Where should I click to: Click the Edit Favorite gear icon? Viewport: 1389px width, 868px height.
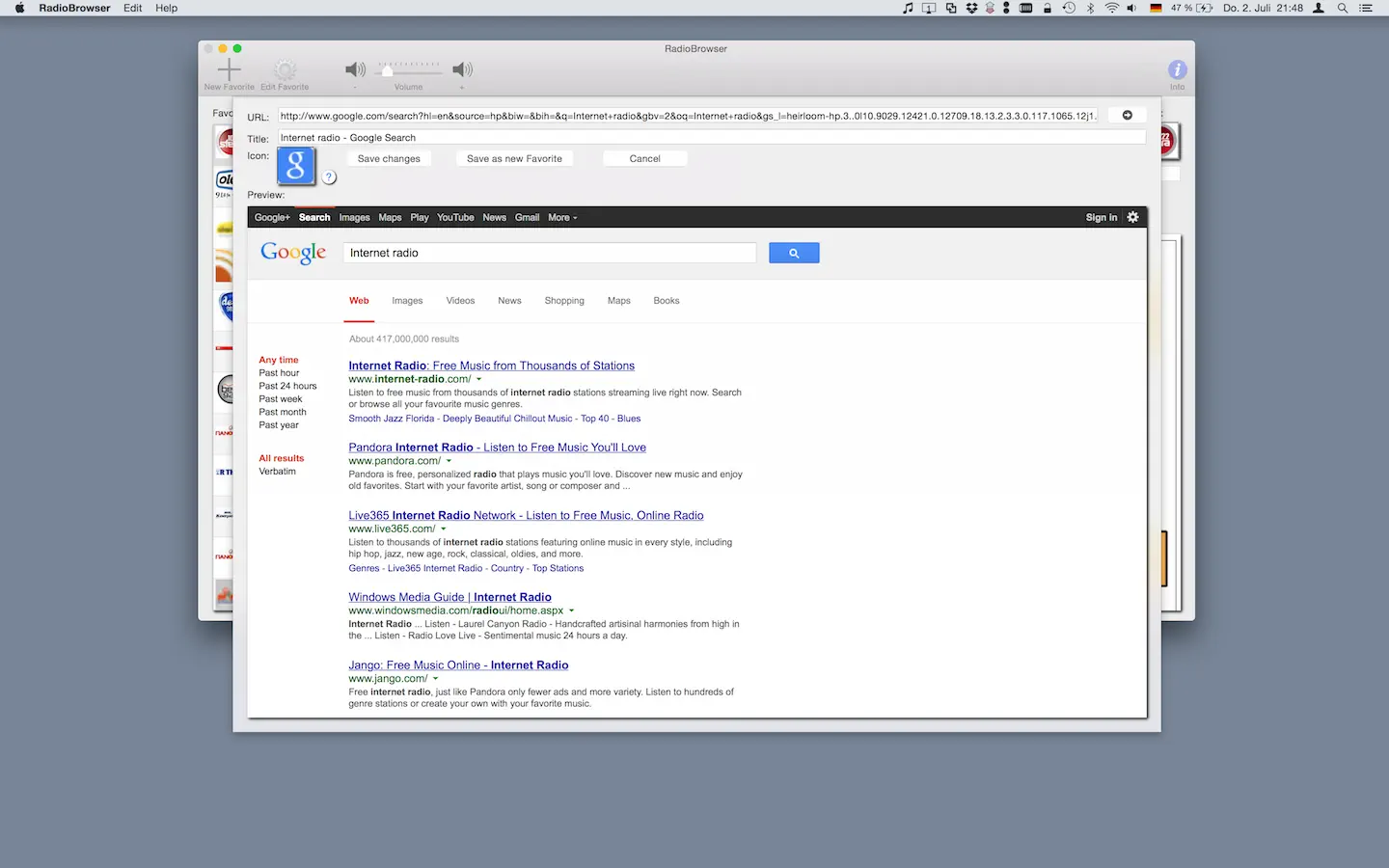click(x=285, y=69)
